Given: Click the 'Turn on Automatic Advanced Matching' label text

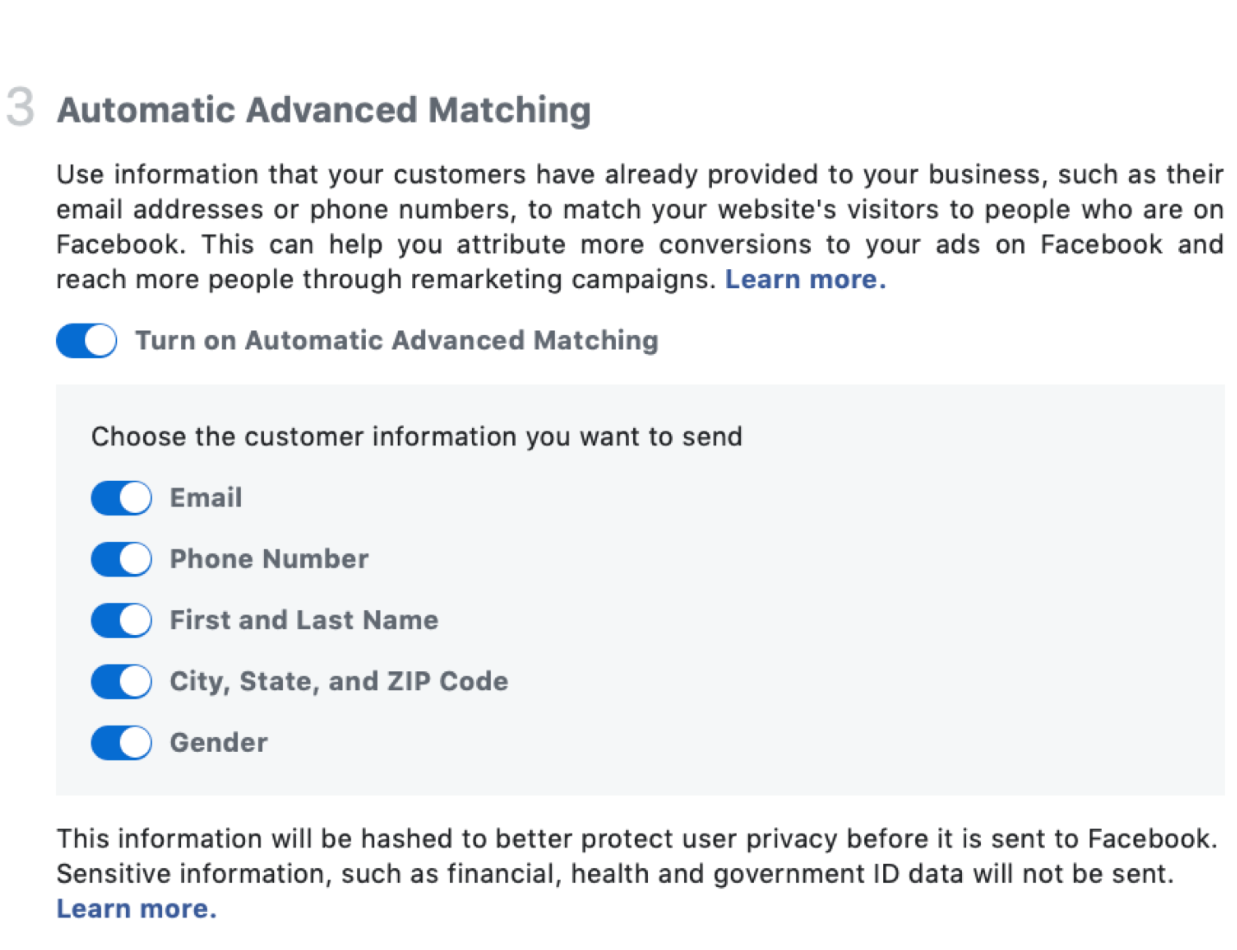Looking at the screenshot, I should 396,341.
